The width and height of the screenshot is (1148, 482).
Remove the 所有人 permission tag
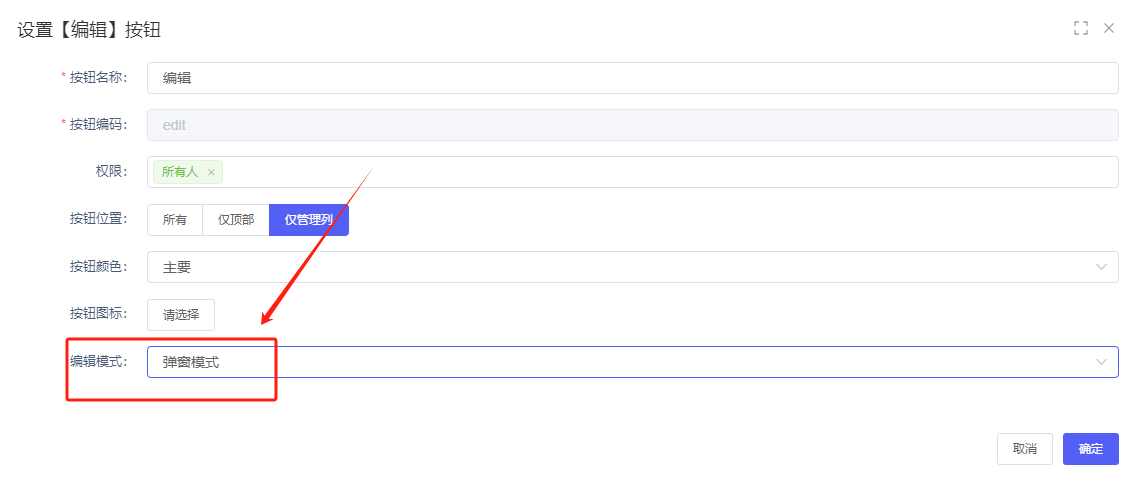pos(211,172)
